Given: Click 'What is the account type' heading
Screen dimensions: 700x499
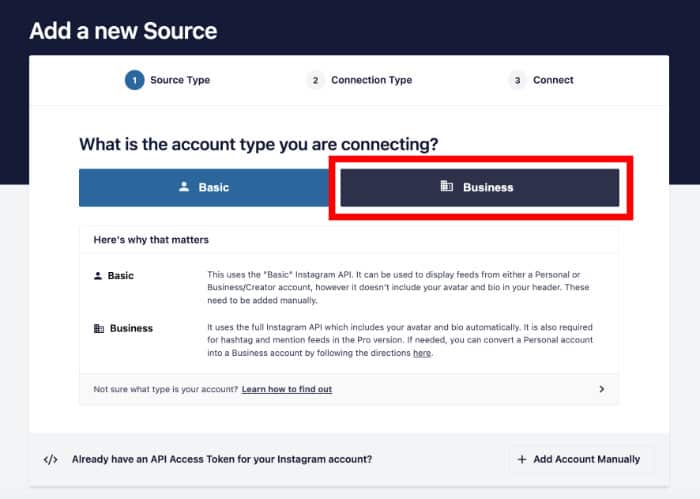Looking at the screenshot, I should (x=258, y=144).
